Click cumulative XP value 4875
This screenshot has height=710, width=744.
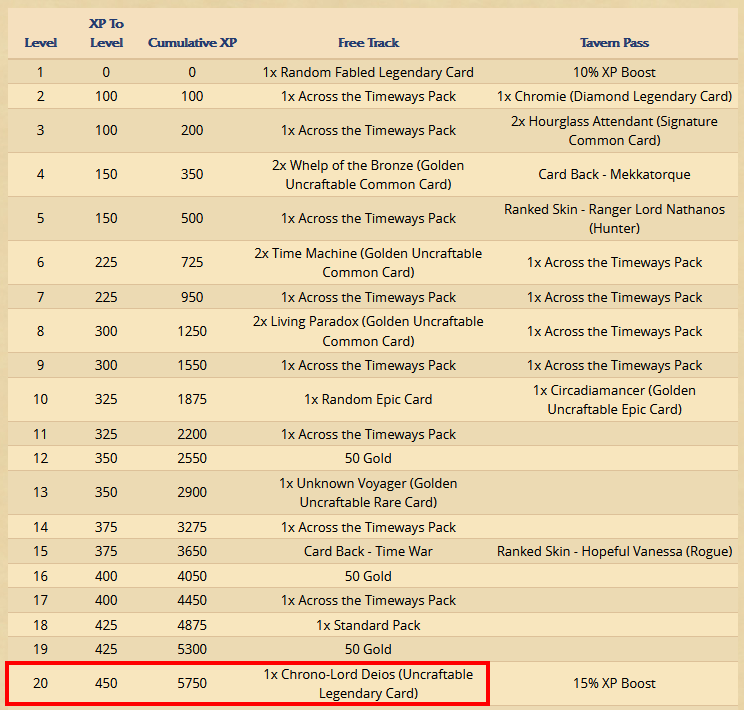pos(192,625)
